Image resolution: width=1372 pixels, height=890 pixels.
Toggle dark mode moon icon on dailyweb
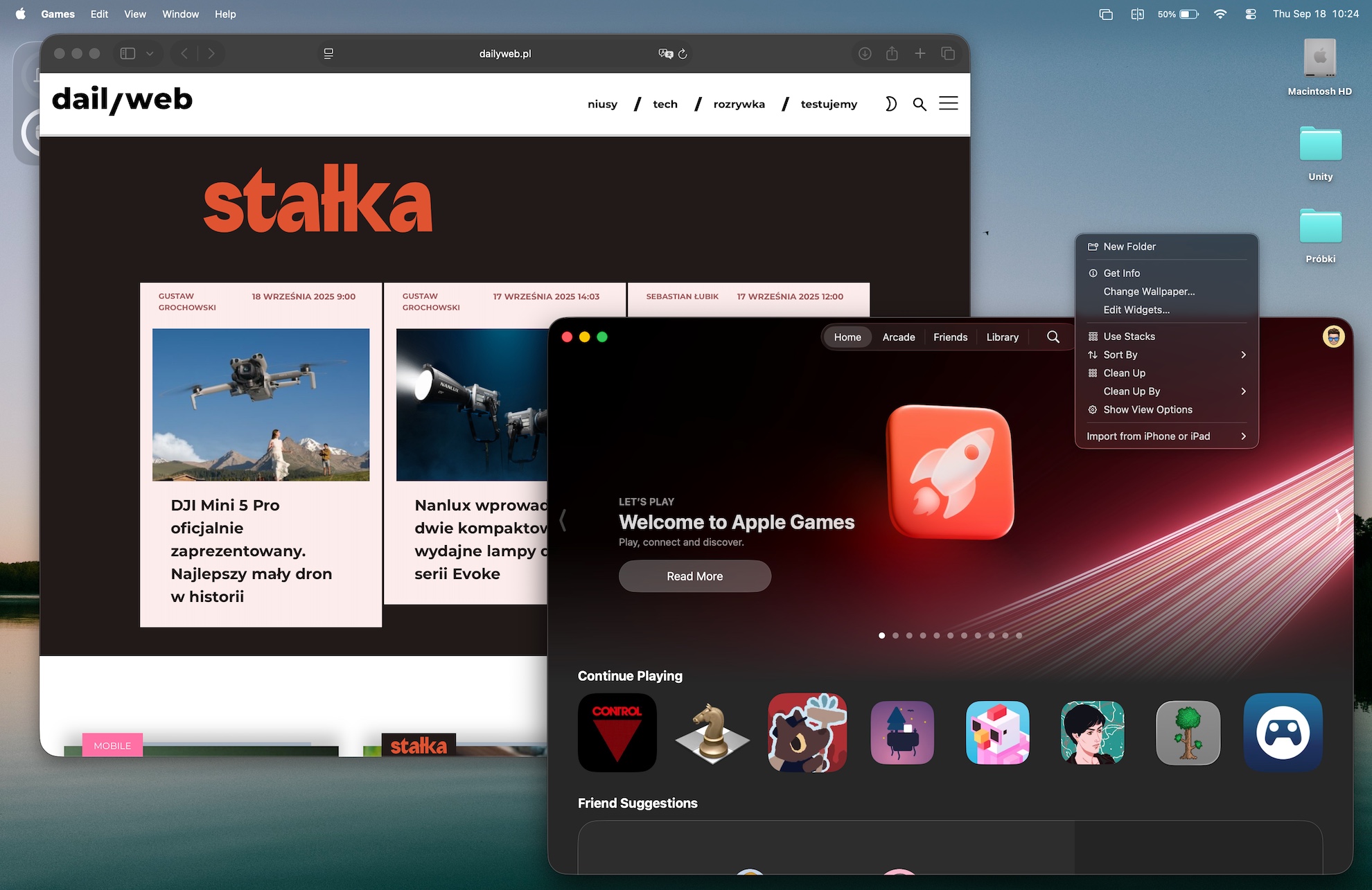(x=890, y=104)
